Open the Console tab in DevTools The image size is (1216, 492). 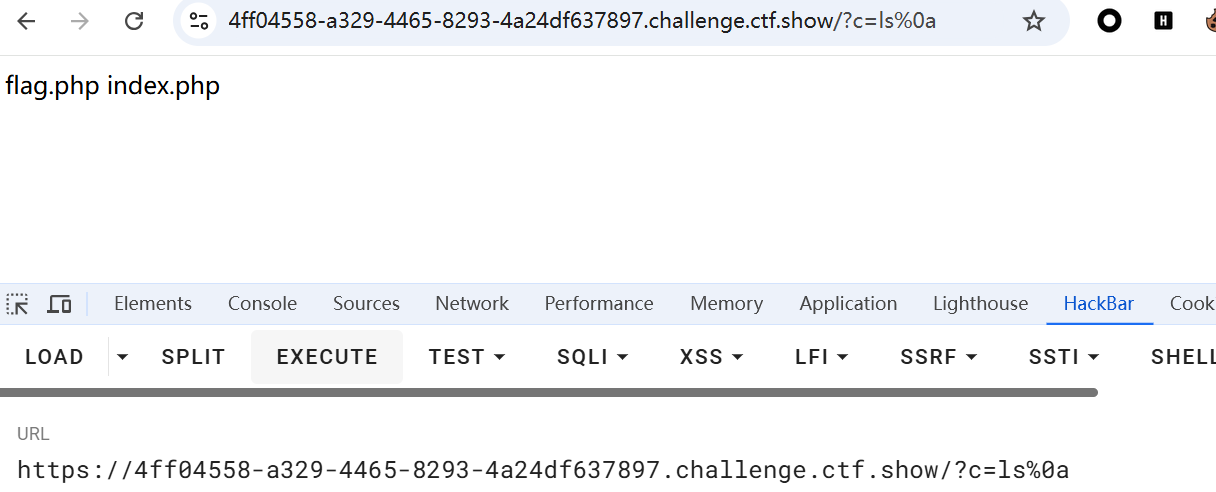pos(262,304)
